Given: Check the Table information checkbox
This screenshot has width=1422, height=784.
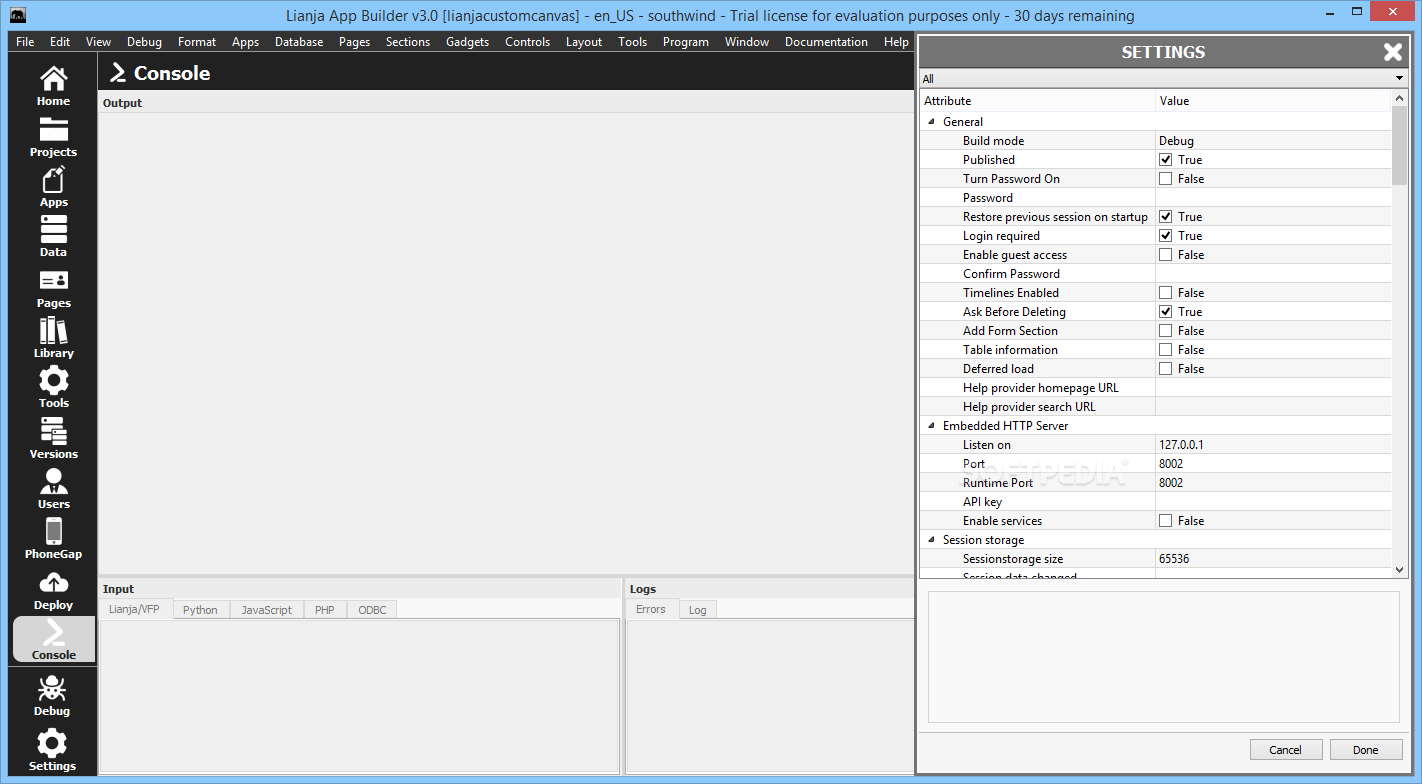Looking at the screenshot, I should click(1165, 349).
